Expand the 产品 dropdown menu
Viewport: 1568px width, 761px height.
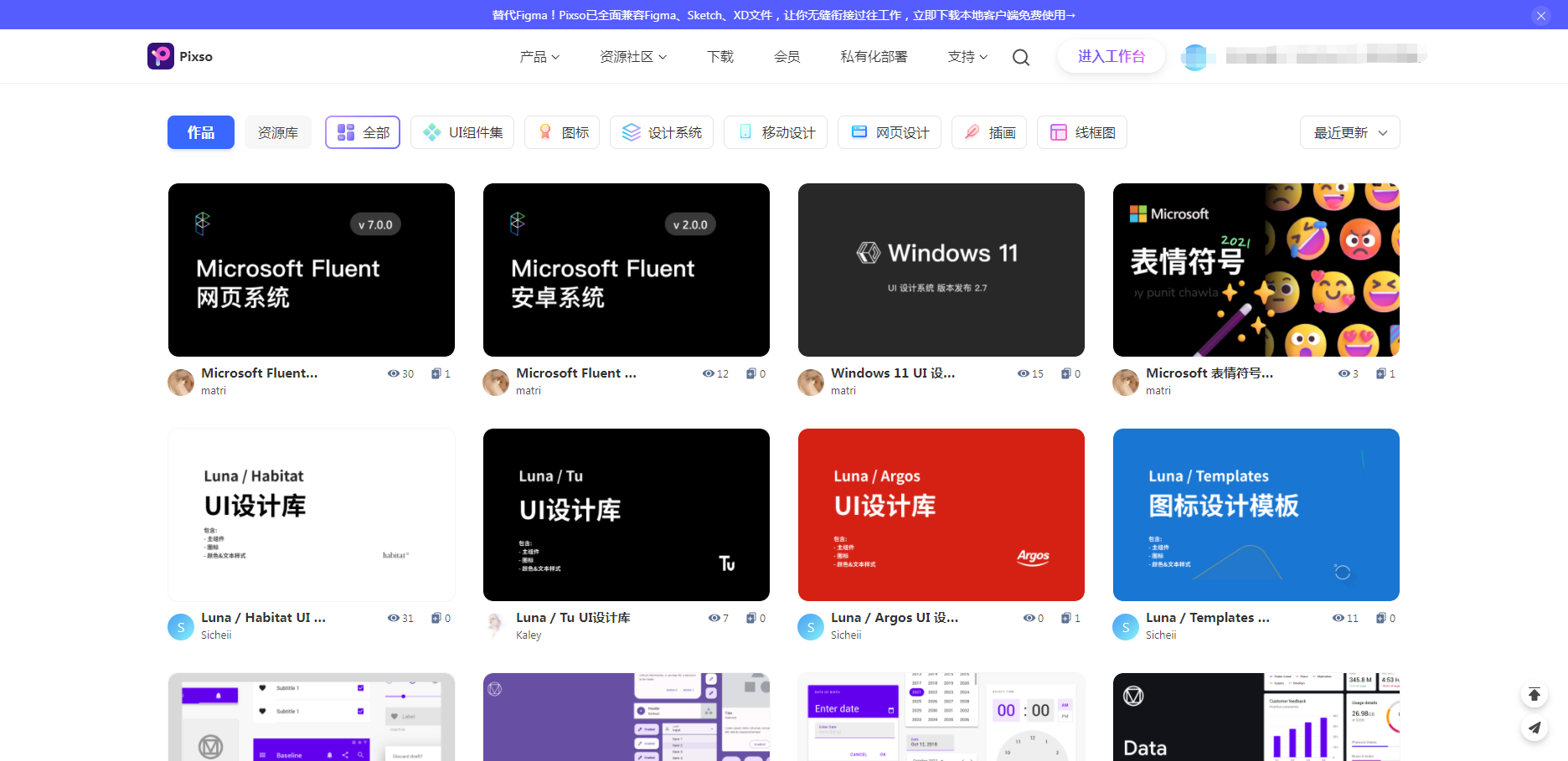tap(539, 57)
